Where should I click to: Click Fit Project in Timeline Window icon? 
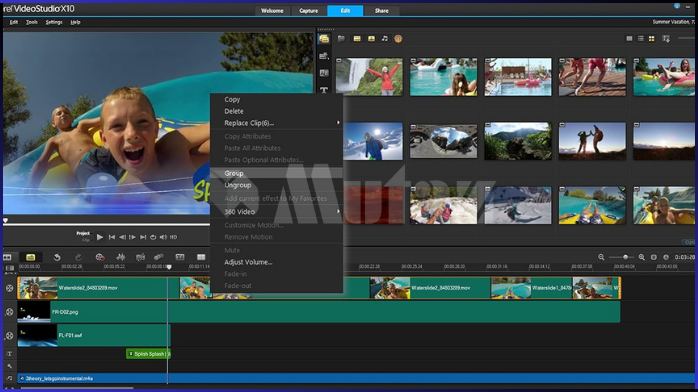point(653,257)
